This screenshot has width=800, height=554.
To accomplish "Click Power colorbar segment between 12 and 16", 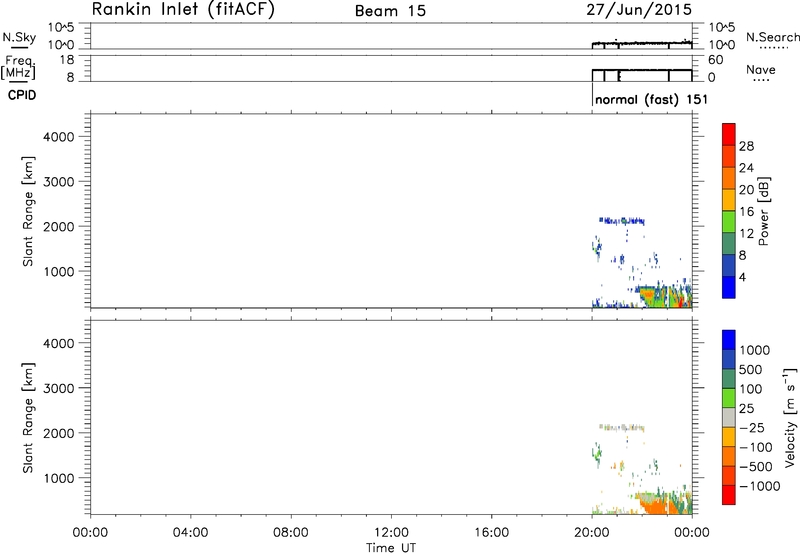I will click(x=729, y=221).
